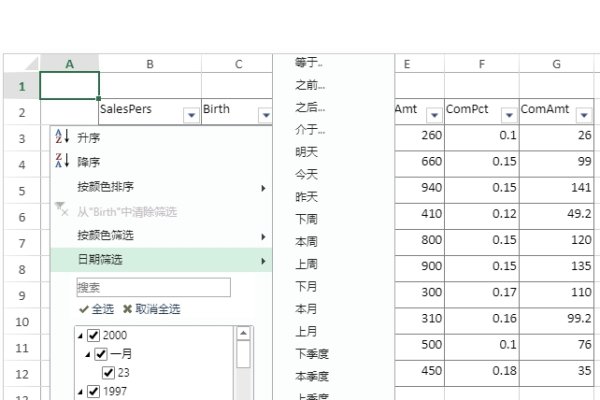The image size is (600, 400).
Task: Click the 全选 link
Action: (103, 309)
